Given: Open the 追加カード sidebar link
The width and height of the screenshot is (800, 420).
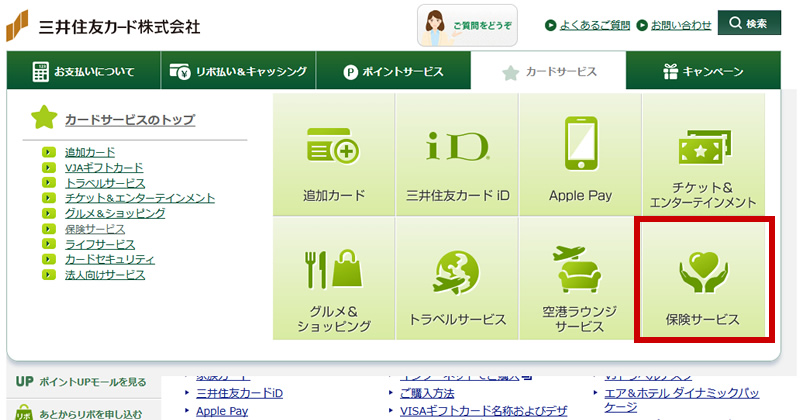Looking at the screenshot, I should [x=90, y=152].
